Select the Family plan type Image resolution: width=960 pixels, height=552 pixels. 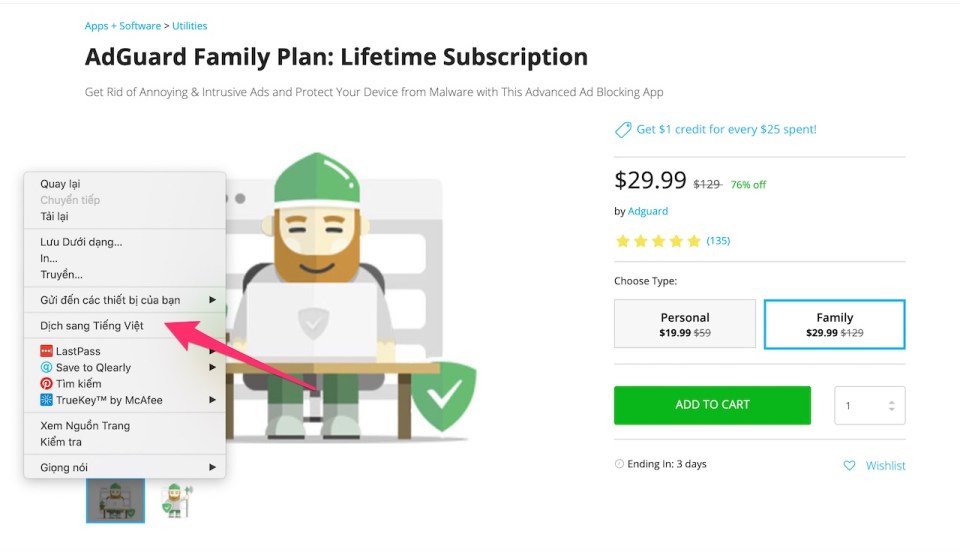click(x=834, y=324)
